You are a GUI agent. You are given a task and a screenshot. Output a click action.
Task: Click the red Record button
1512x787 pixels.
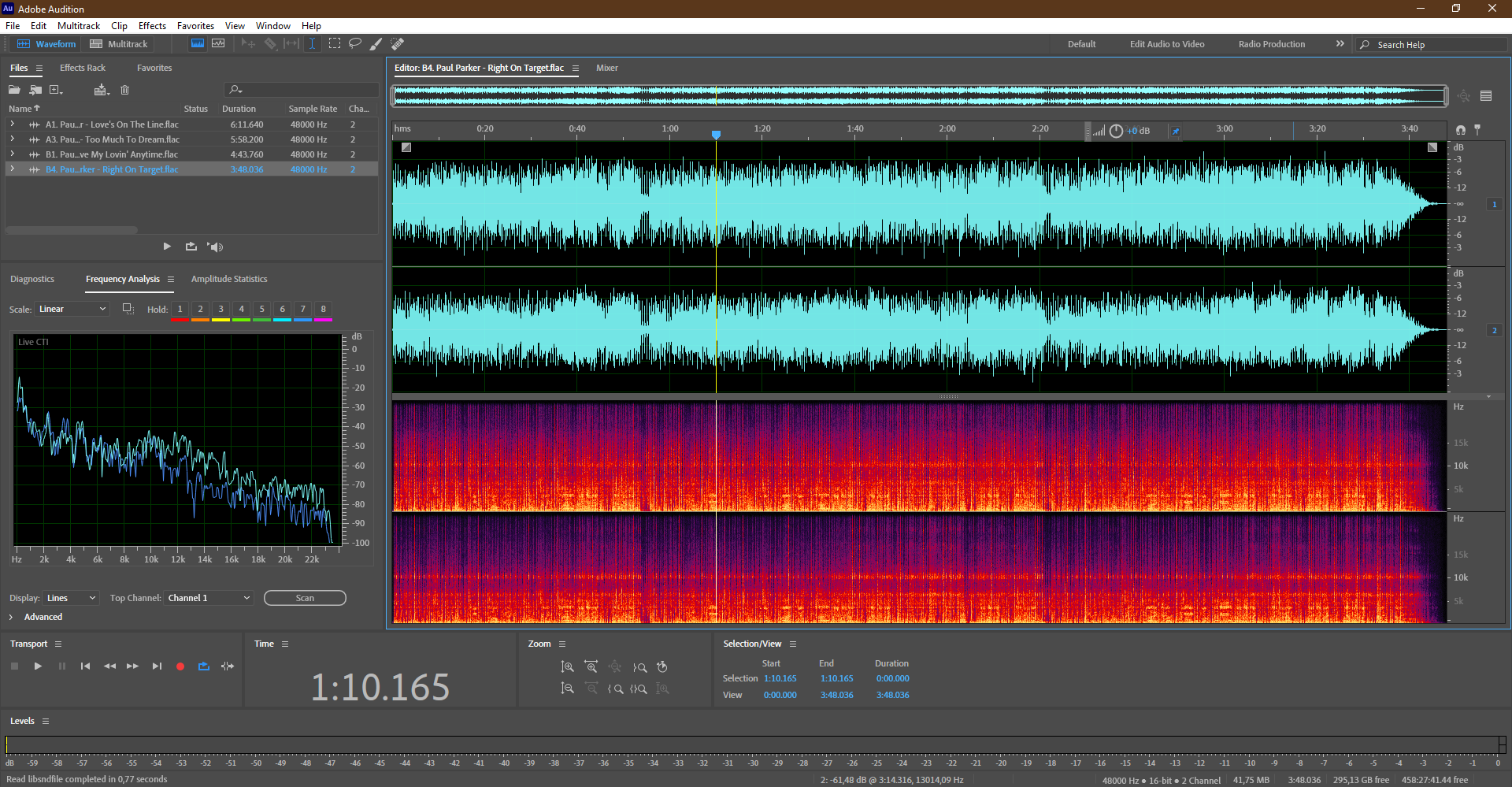pyautogui.click(x=180, y=666)
